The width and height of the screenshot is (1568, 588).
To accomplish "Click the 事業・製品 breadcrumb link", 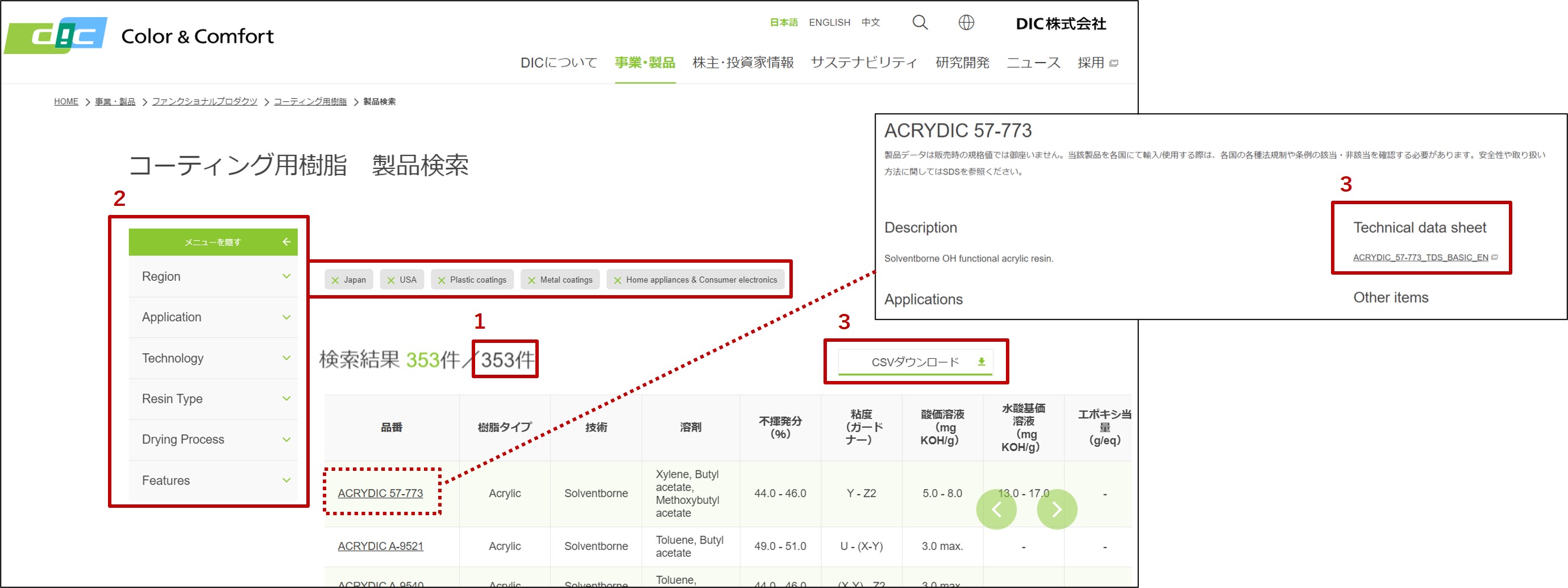I will point(115,102).
